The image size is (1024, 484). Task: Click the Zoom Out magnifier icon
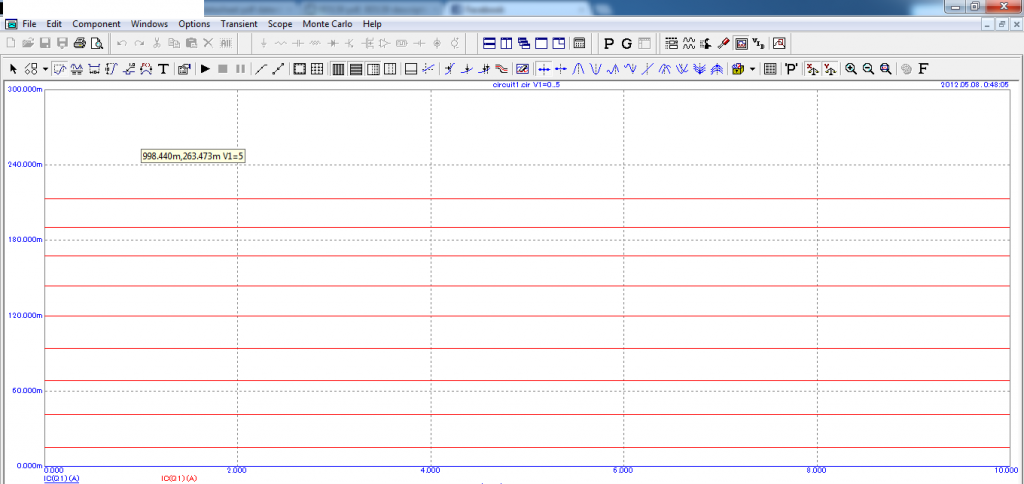tap(869, 69)
